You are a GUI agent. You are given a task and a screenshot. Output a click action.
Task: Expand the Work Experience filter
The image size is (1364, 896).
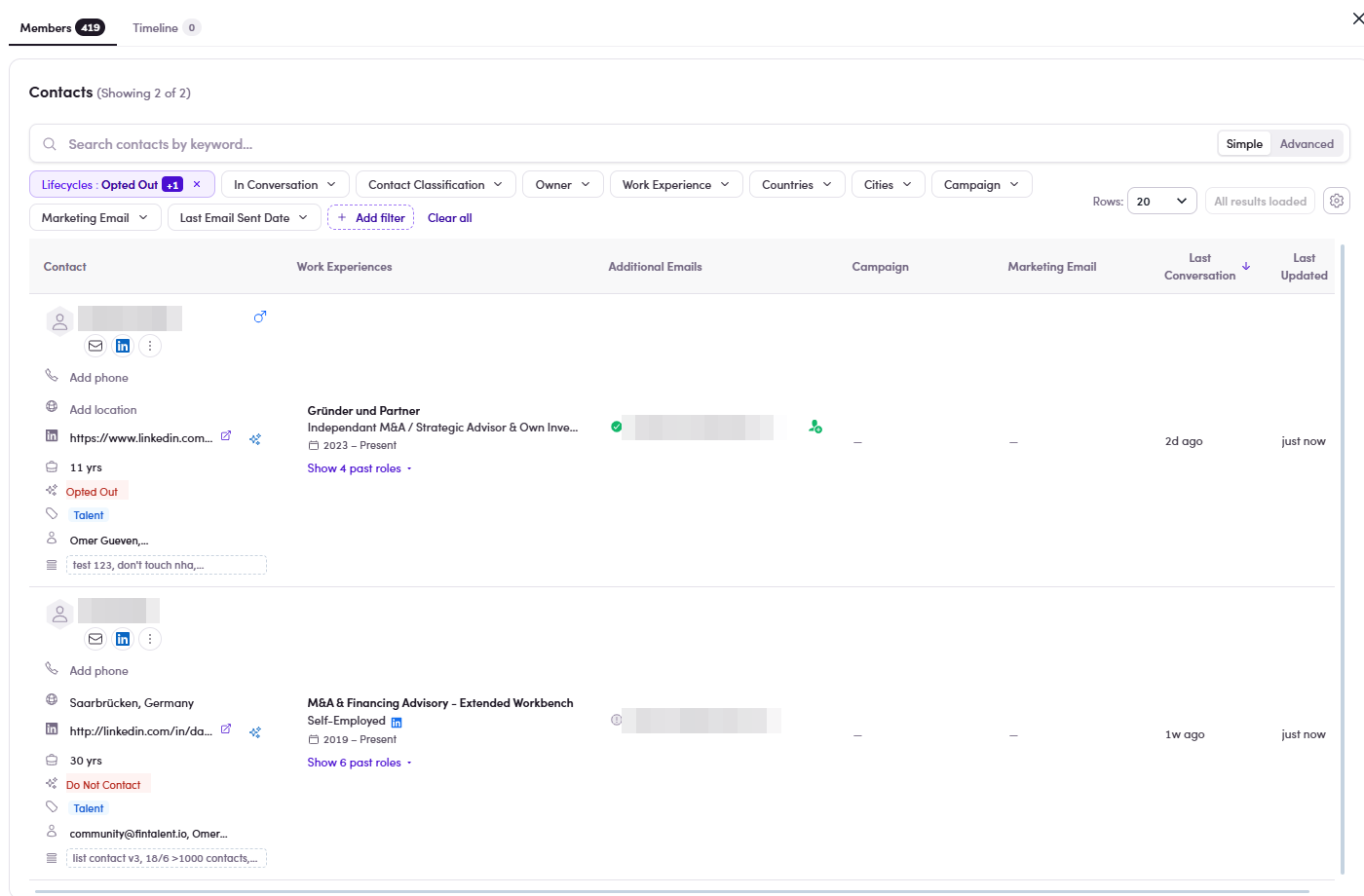(x=676, y=185)
